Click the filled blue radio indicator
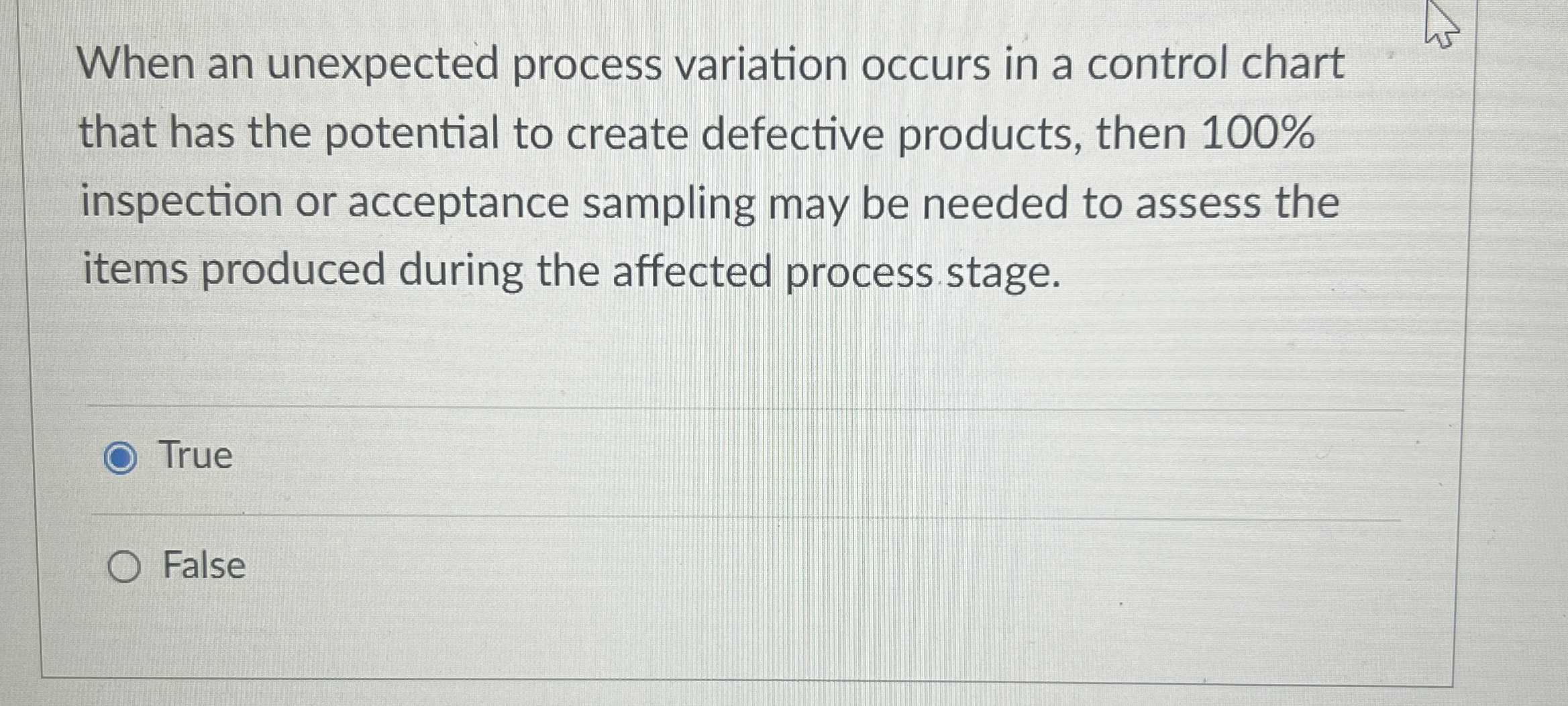This screenshot has height=706, width=1568. click(124, 458)
